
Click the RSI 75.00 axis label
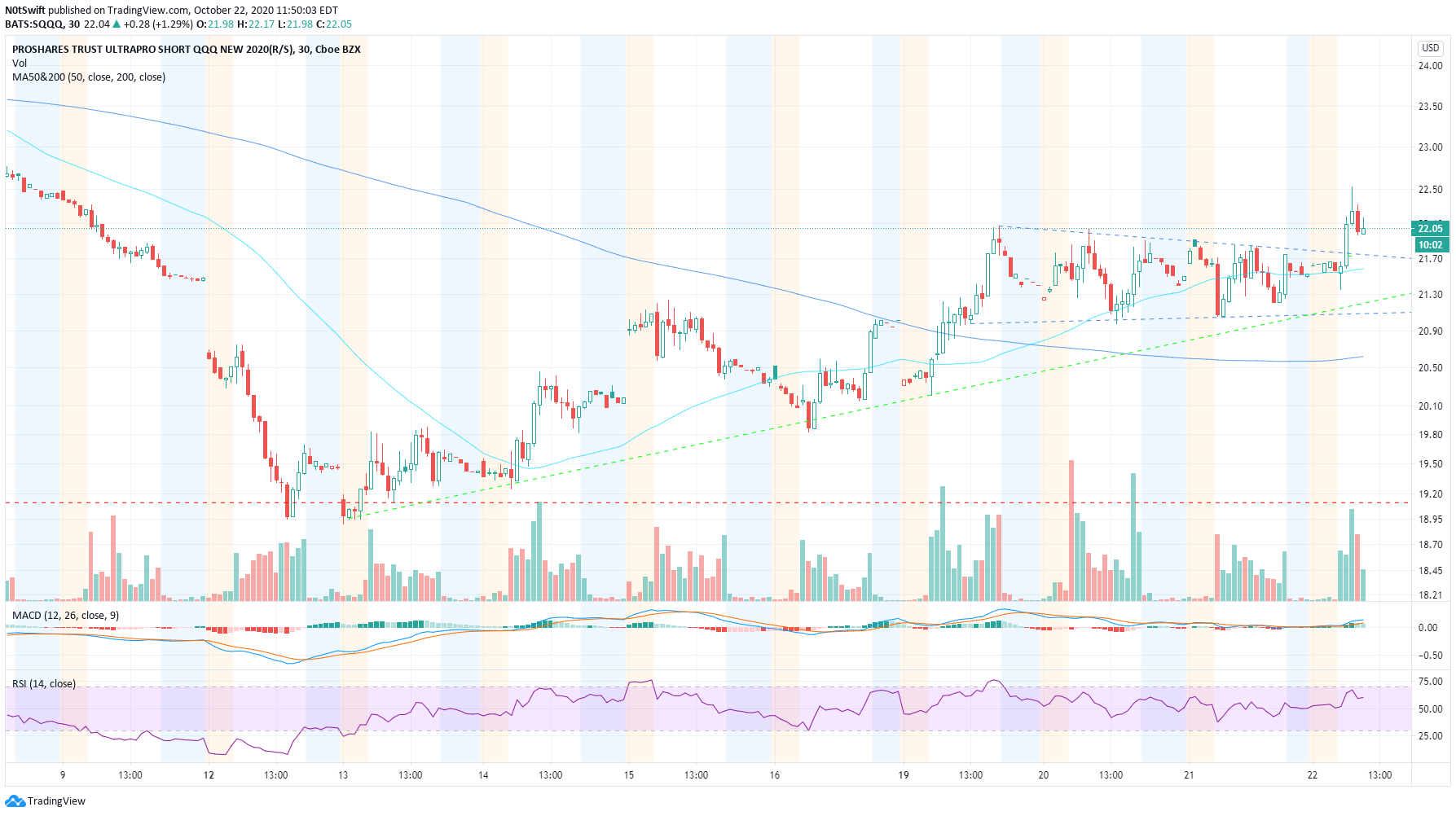[1431, 682]
